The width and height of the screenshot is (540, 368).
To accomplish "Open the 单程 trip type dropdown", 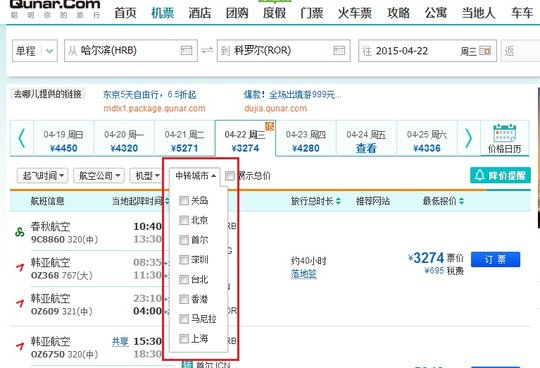I will coord(35,51).
